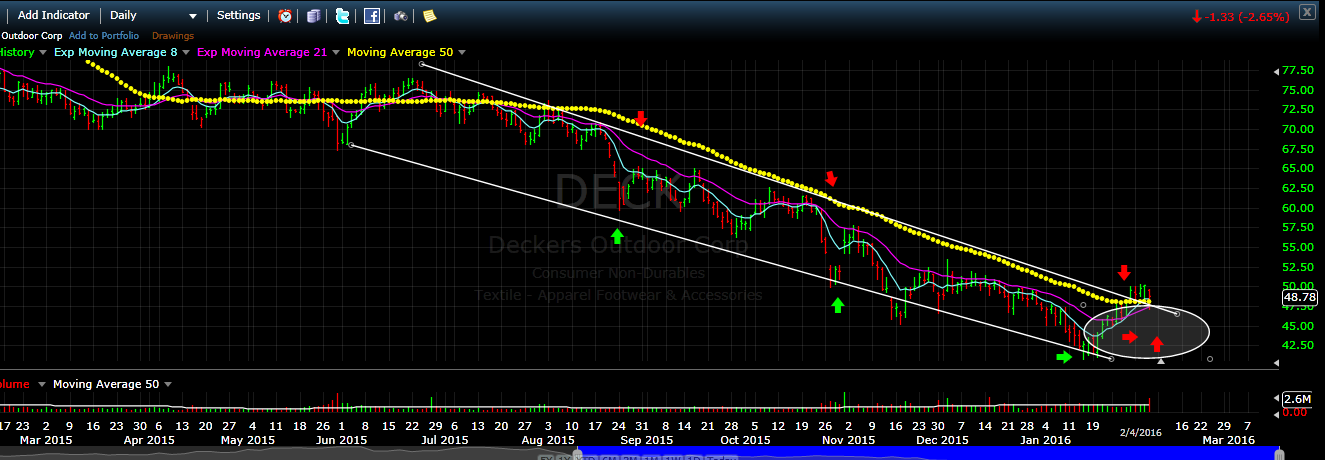Select the volume pane Moving Average 50 label

point(106,384)
